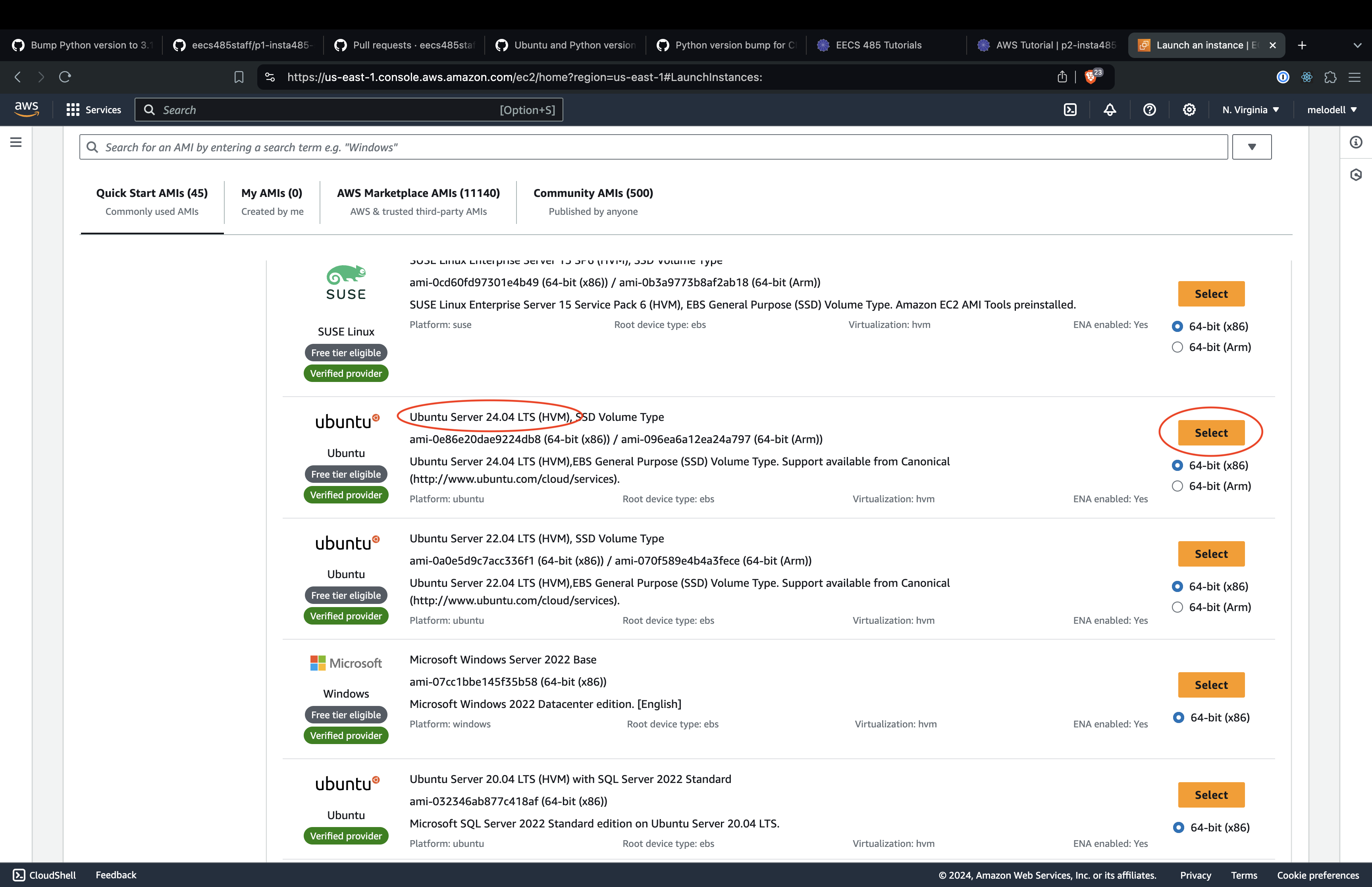Image resolution: width=1372 pixels, height=887 pixels.
Task: Click the AWS help question mark icon
Action: (1149, 110)
